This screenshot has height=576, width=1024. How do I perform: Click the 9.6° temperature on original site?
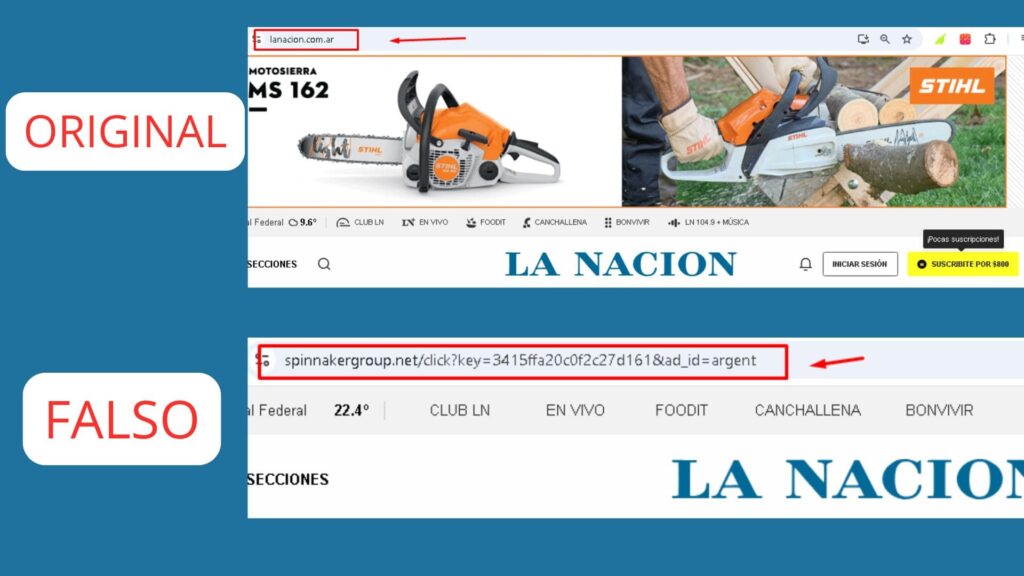point(308,223)
